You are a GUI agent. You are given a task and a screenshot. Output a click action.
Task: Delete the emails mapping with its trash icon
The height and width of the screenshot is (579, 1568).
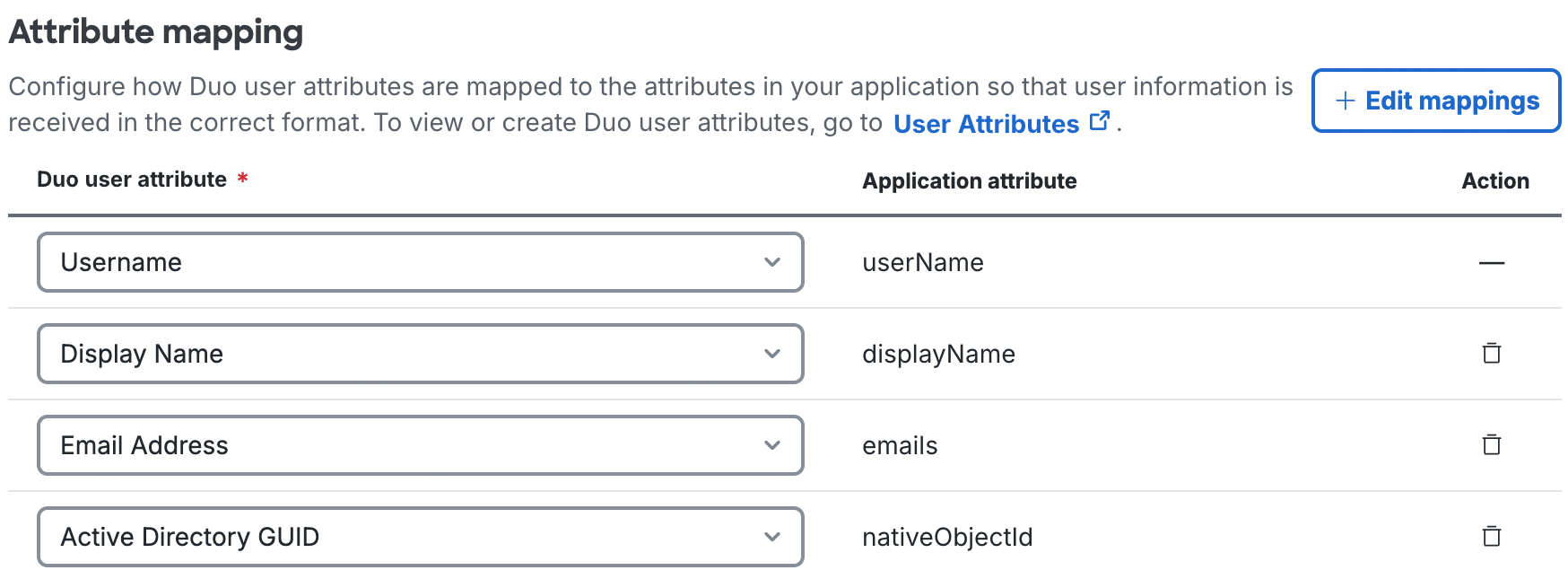pos(1491,444)
